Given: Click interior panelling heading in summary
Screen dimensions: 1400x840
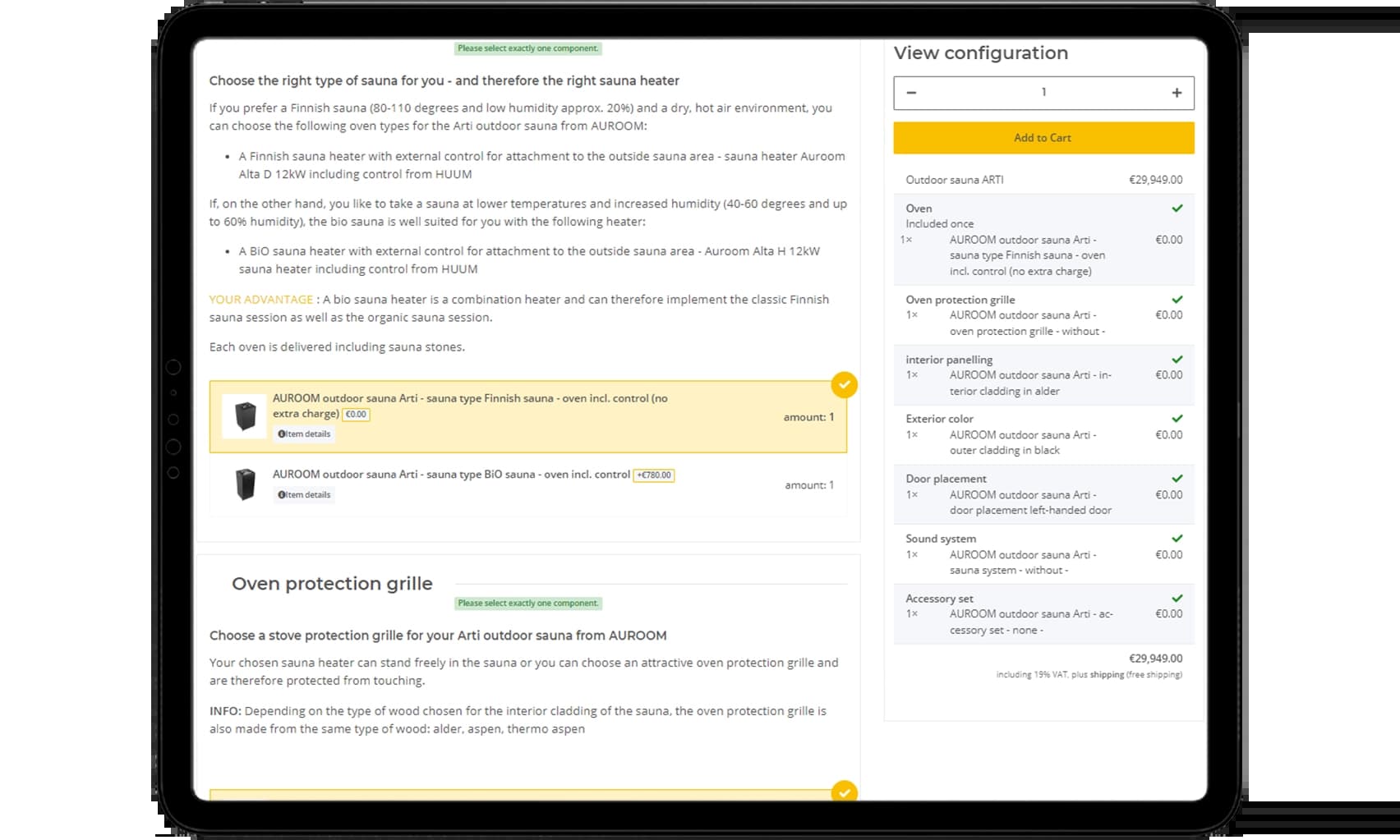Looking at the screenshot, I should 949,360.
